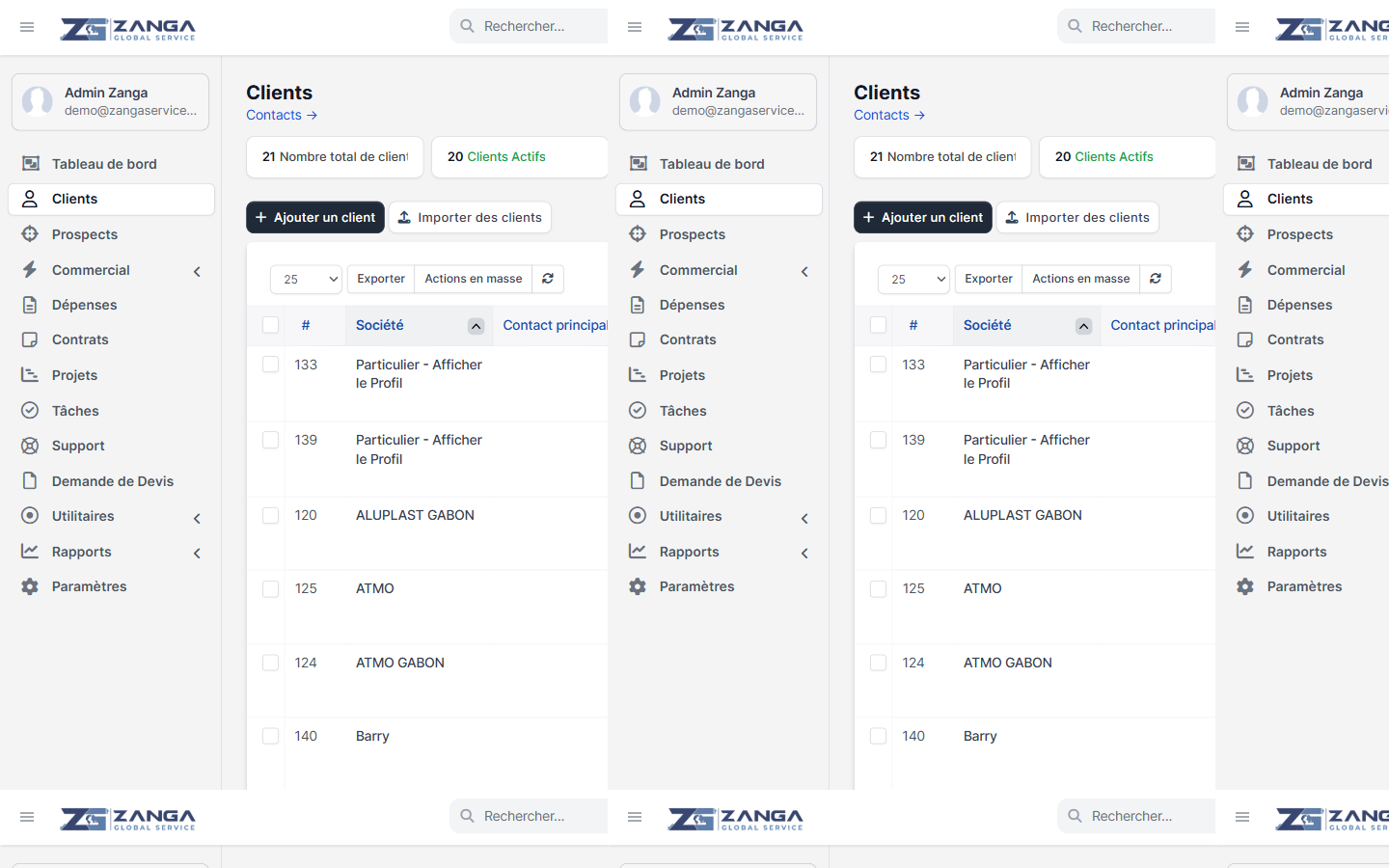This screenshot has height=868, width=1389.
Task: Click ALUPLAST GABON company name in middle copy
Action: [1022, 515]
